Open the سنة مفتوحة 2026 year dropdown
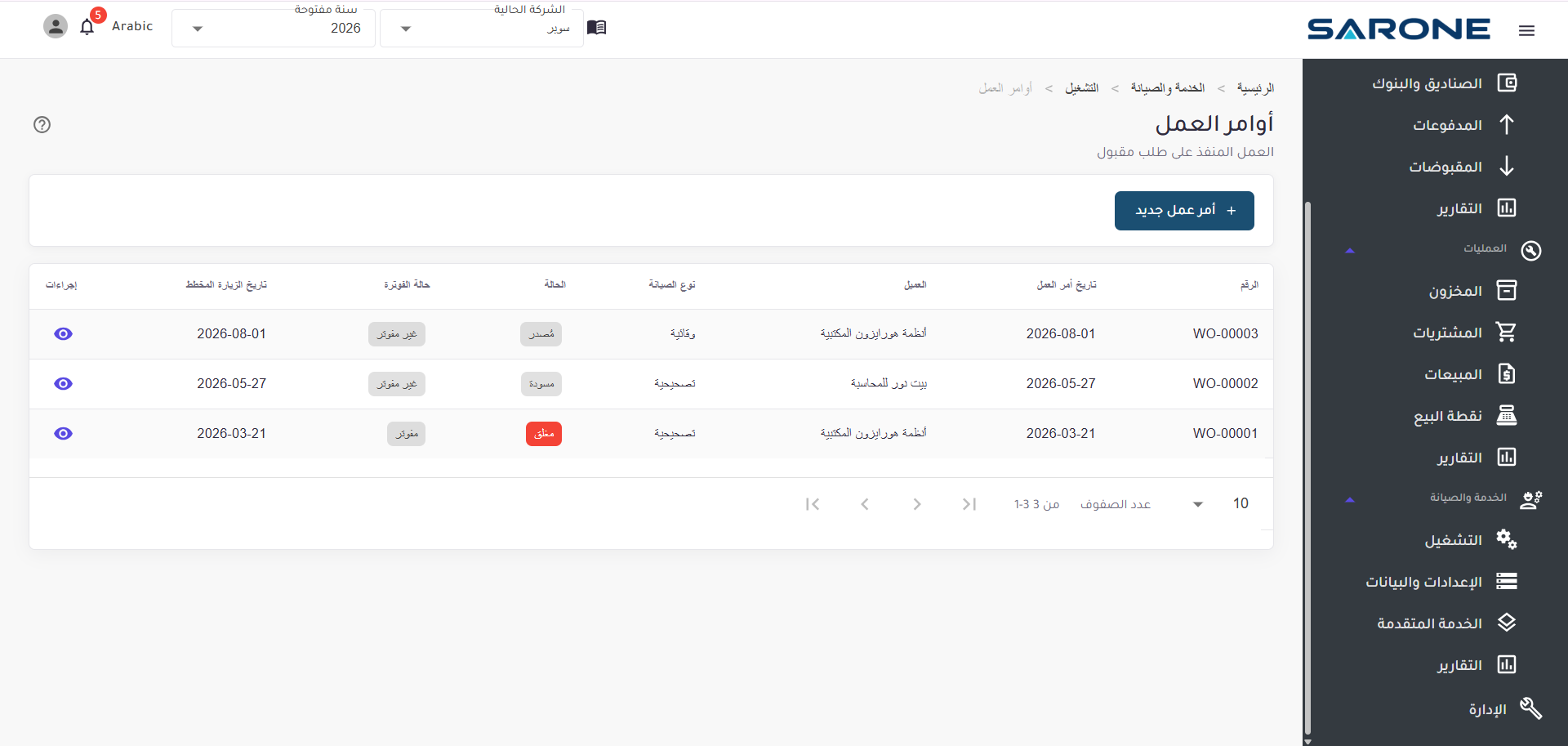Screen dimensions: 1568x746 [x=274, y=28]
